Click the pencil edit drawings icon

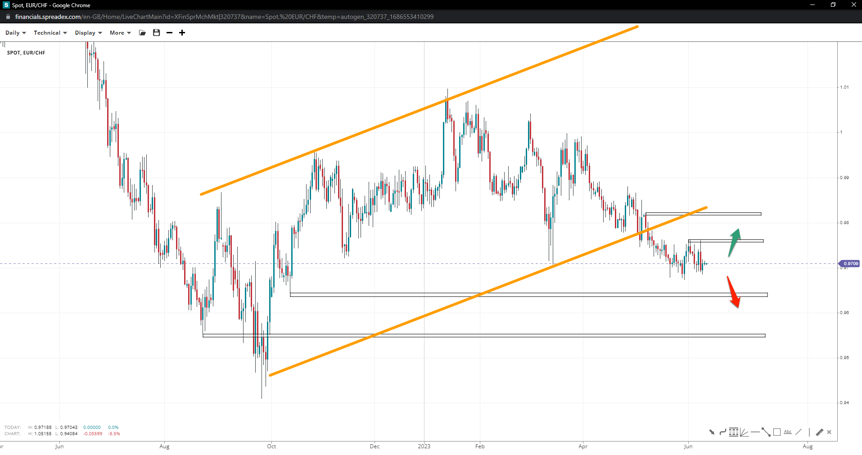pyautogui.click(x=819, y=432)
